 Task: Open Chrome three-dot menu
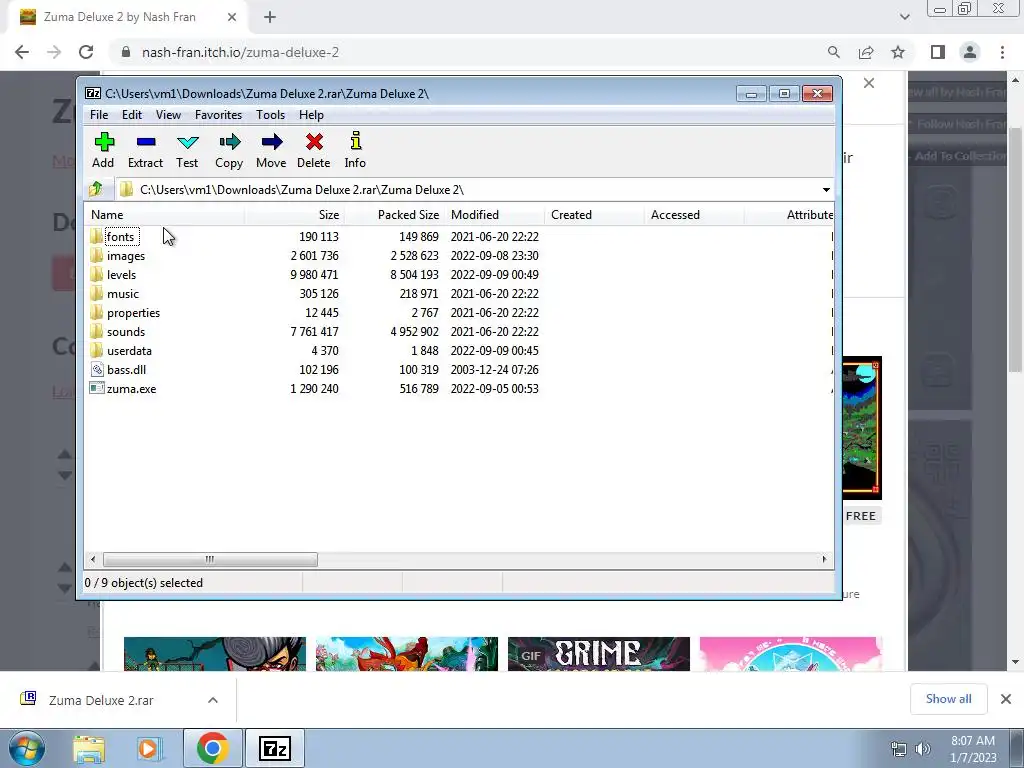pyautogui.click(x=1002, y=52)
